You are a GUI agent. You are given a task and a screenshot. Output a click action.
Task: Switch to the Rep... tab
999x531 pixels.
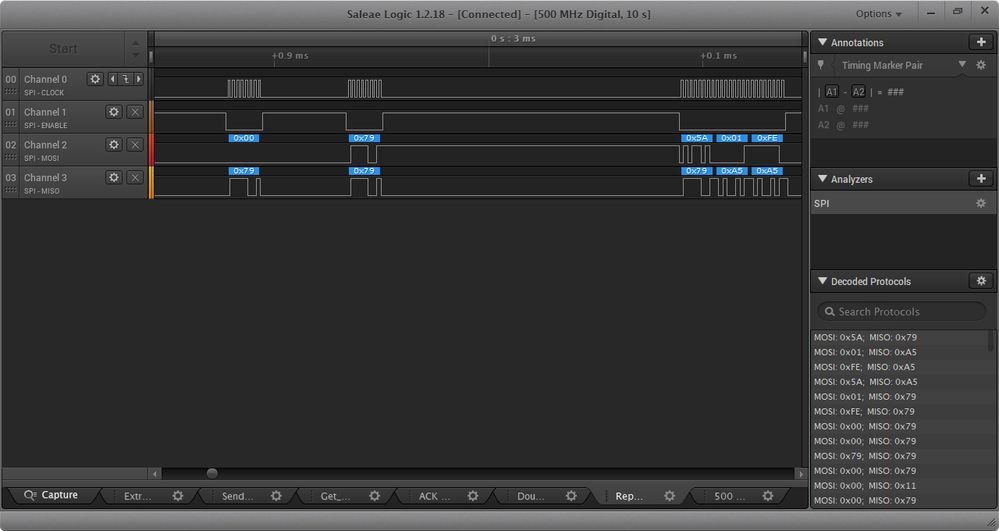[x=629, y=496]
